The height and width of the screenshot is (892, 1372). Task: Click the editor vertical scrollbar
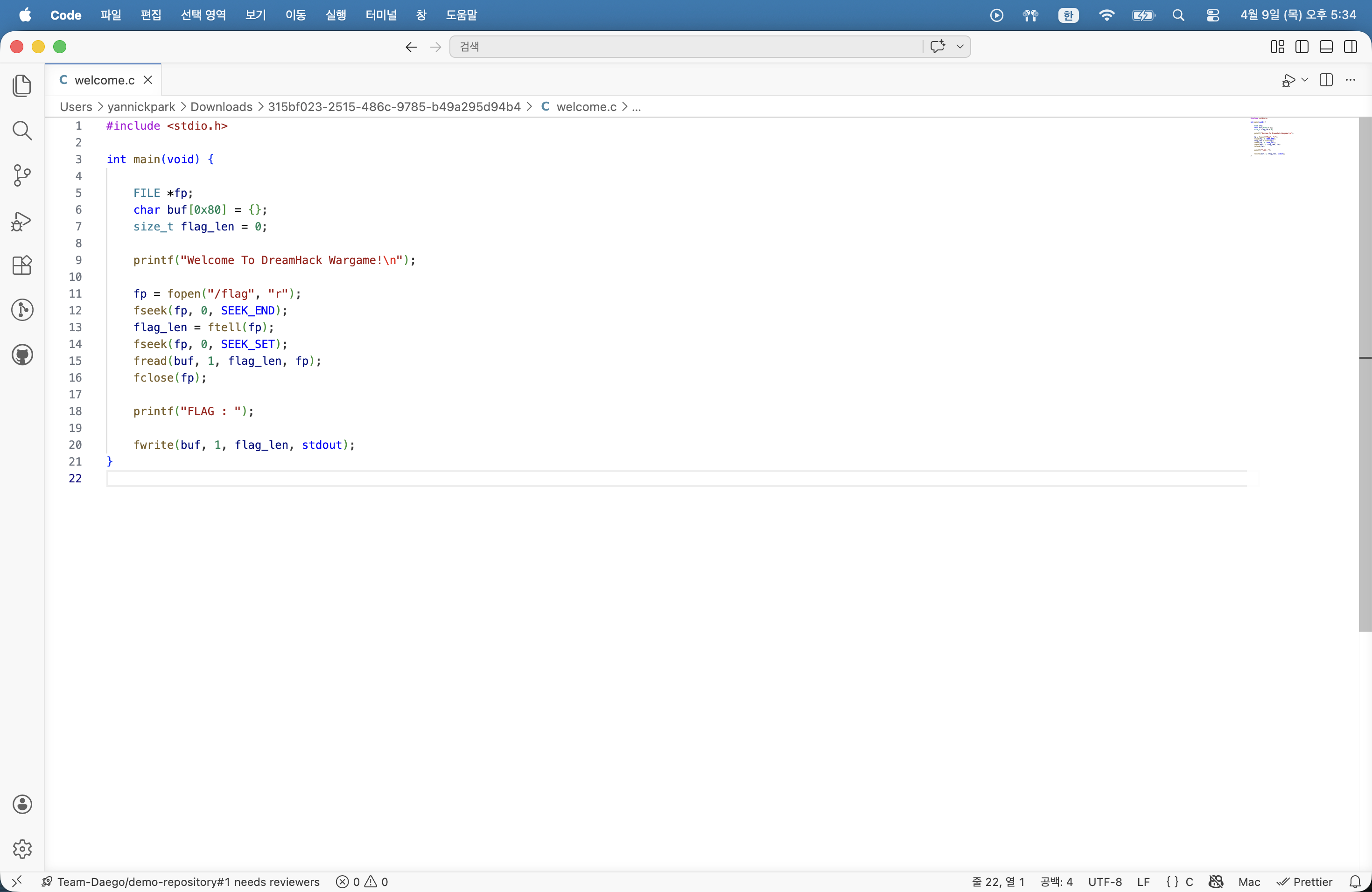1365,375
